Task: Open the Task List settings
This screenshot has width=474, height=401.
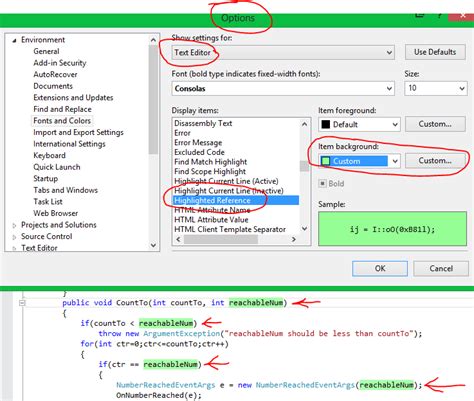Action: (x=48, y=202)
